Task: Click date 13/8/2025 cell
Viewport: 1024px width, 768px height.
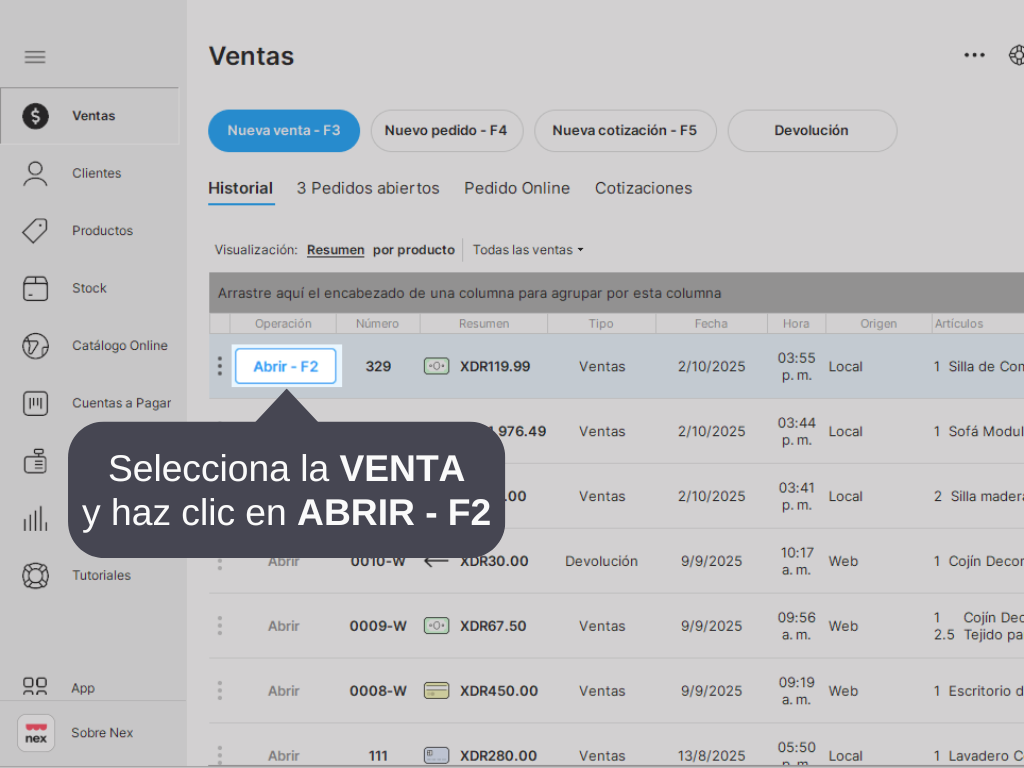Action: click(x=711, y=756)
